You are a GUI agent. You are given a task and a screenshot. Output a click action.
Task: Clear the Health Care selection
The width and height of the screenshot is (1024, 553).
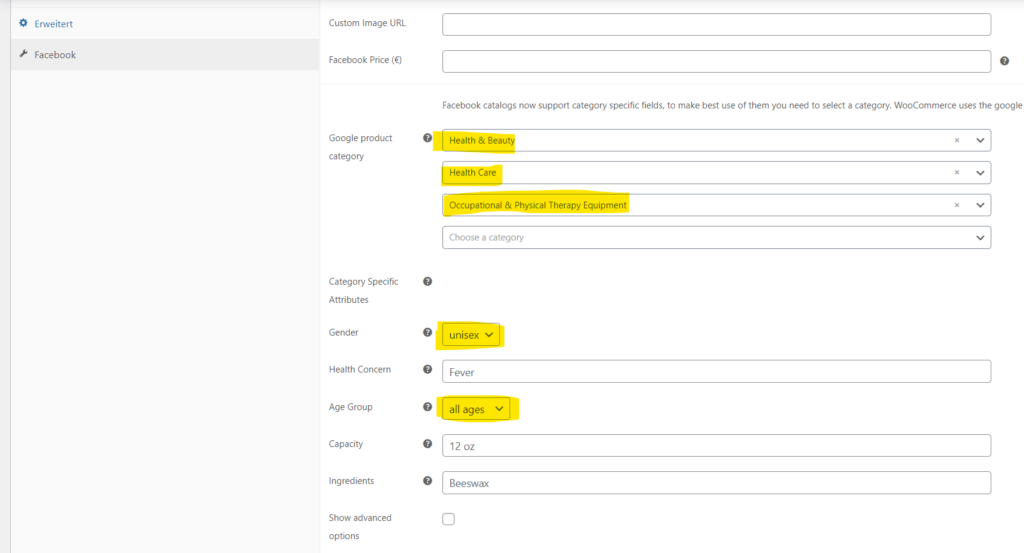957,172
